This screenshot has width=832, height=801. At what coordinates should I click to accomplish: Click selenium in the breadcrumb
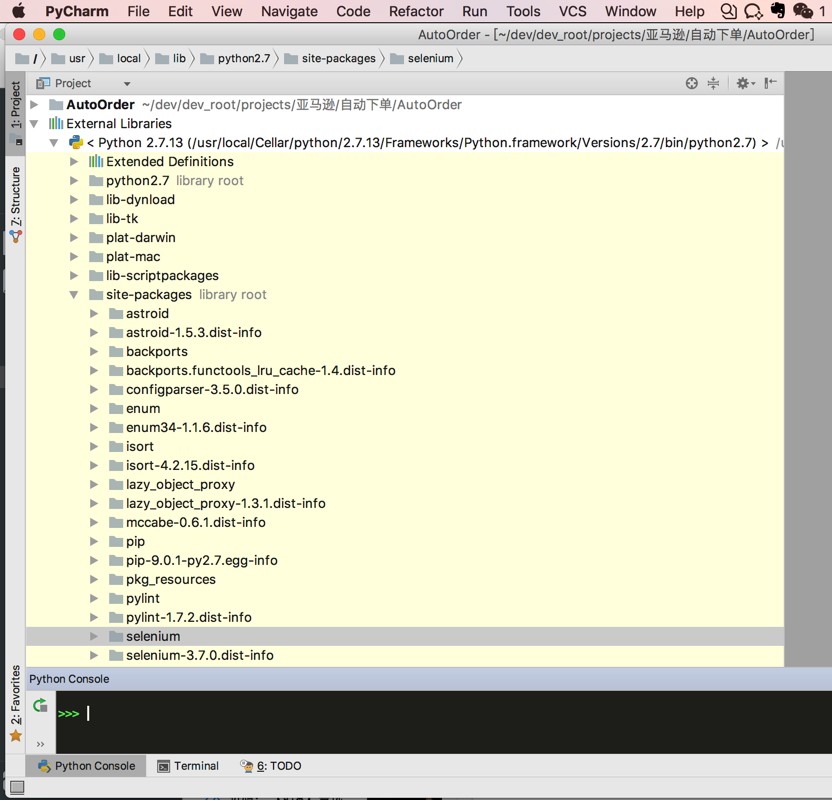pyautogui.click(x=430, y=58)
